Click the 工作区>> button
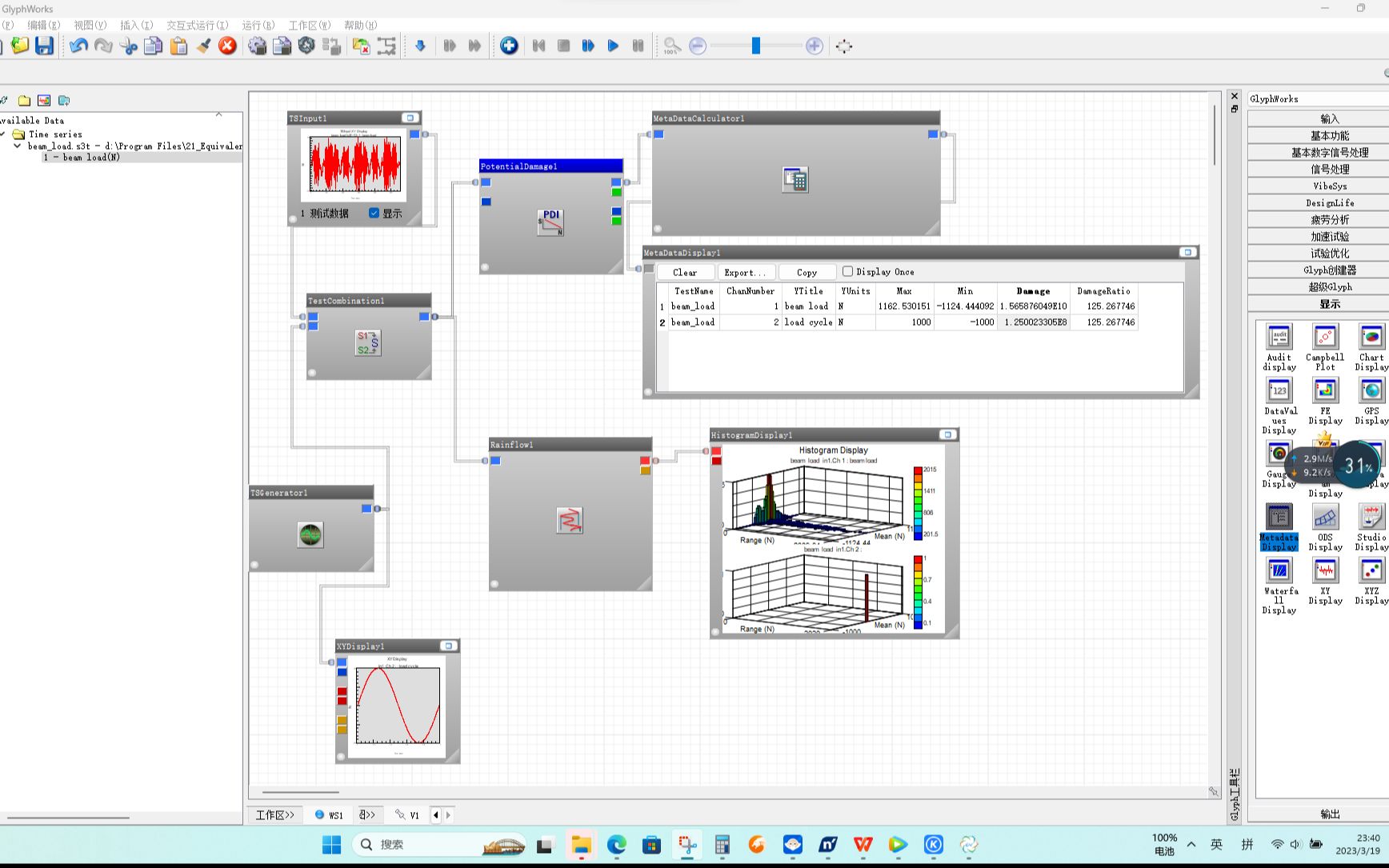Screen dimensions: 1389x868 275,814
